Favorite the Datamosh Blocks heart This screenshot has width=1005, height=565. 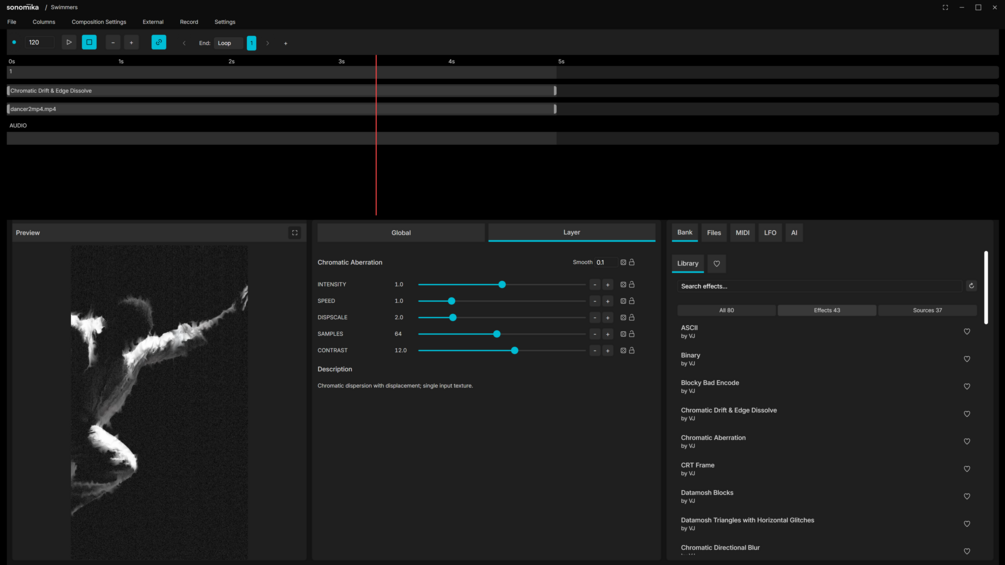click(967, 496)
